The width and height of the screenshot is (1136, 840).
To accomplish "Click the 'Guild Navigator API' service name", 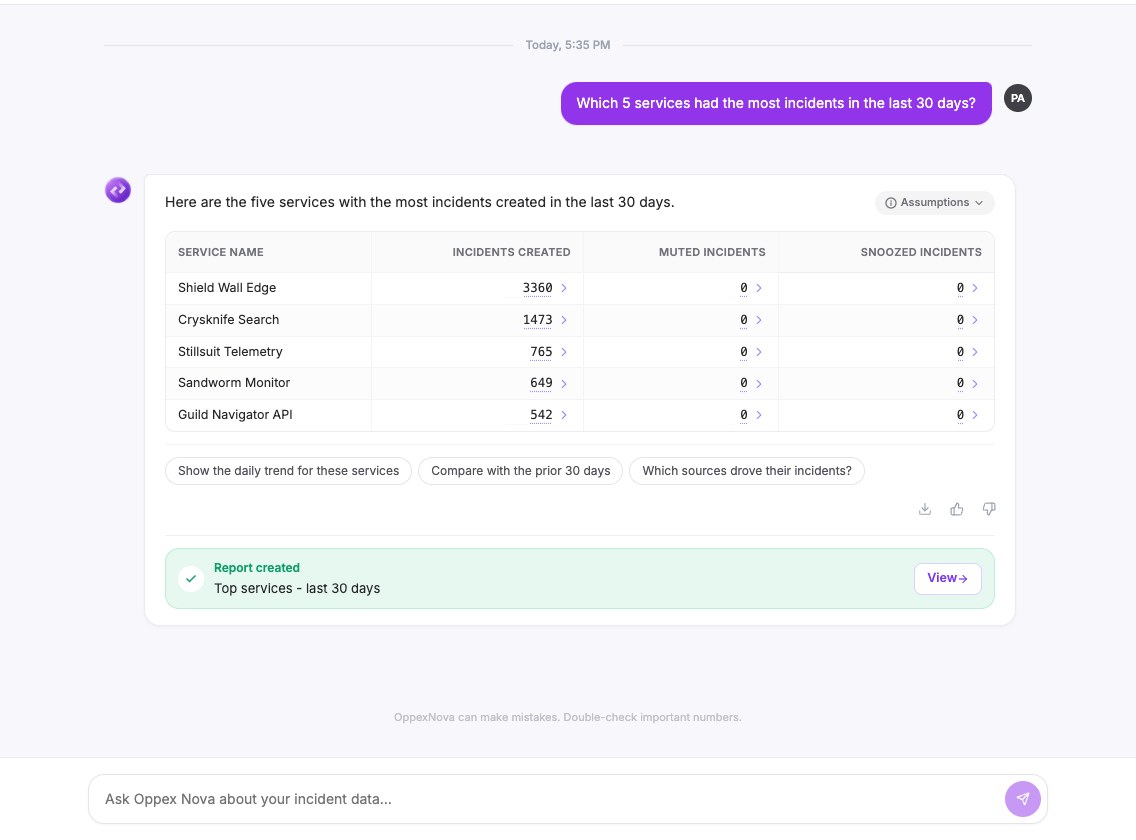I will [235, 415].
